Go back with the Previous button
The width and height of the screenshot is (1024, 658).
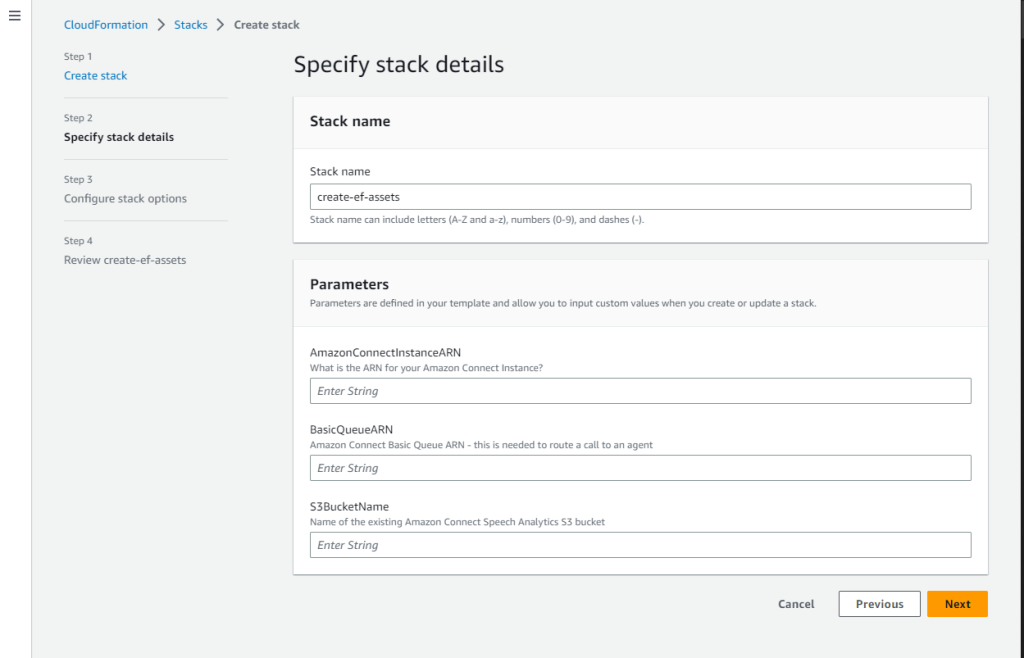[879, 604]
